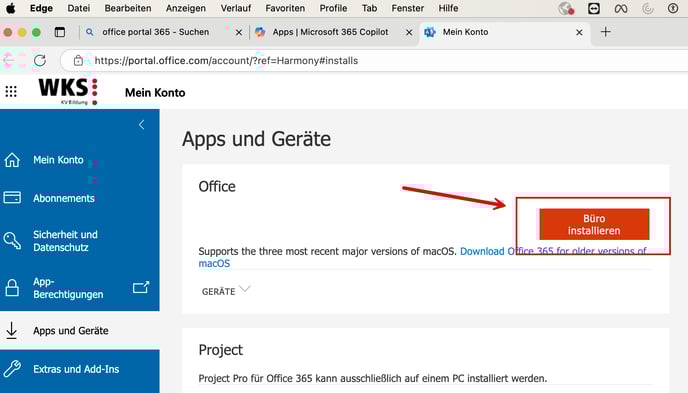Click the lock site info icon in address bar
Screen dimensions: 688x393
[x=78, y=61]
